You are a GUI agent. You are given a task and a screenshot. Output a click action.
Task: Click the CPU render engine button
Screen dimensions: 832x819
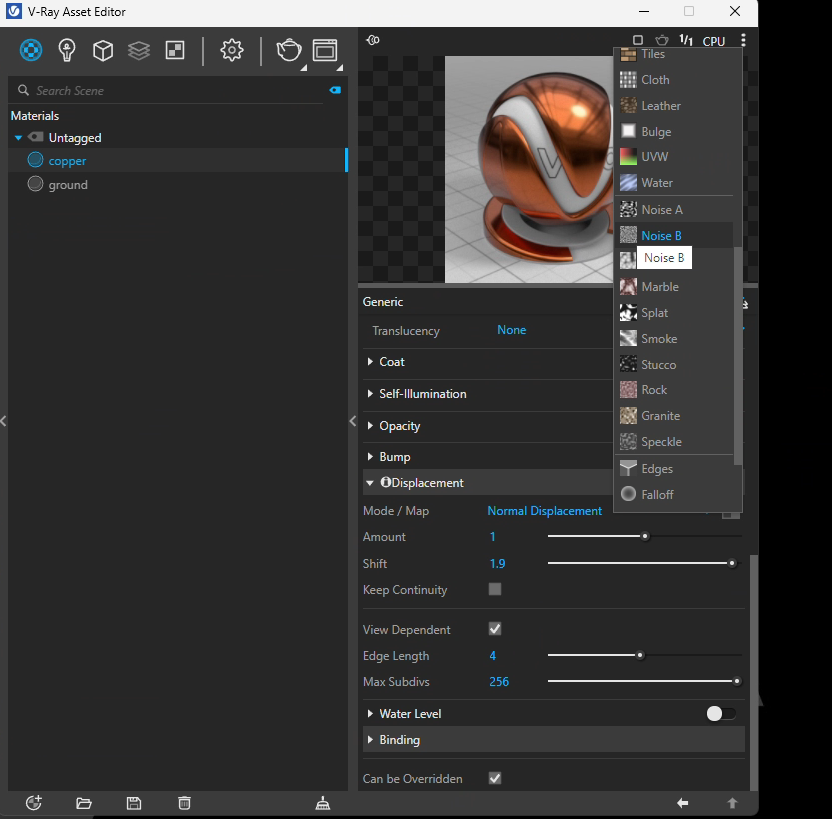click(714, 41)
